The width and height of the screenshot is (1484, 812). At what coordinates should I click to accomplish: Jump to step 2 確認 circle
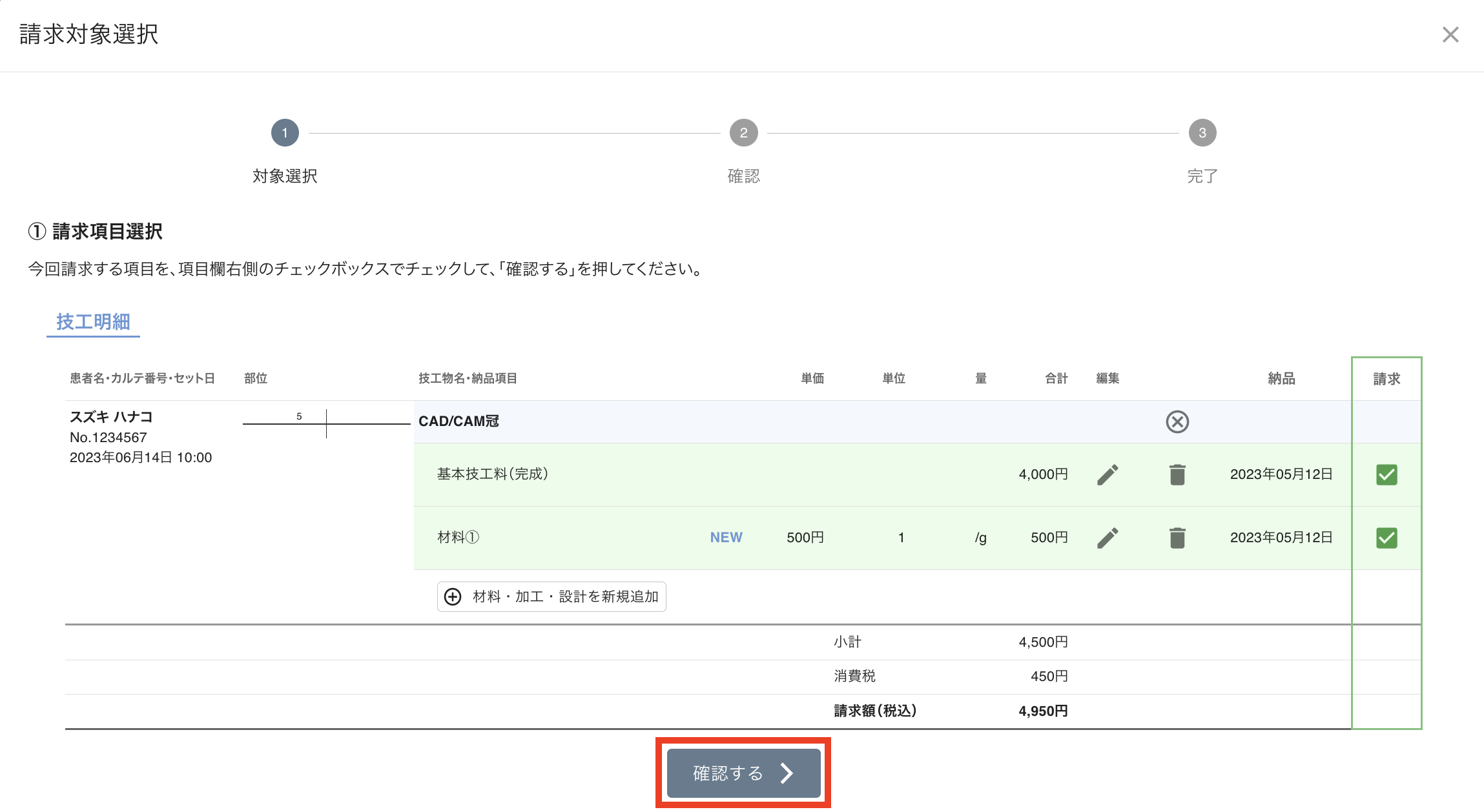[743, 133]
